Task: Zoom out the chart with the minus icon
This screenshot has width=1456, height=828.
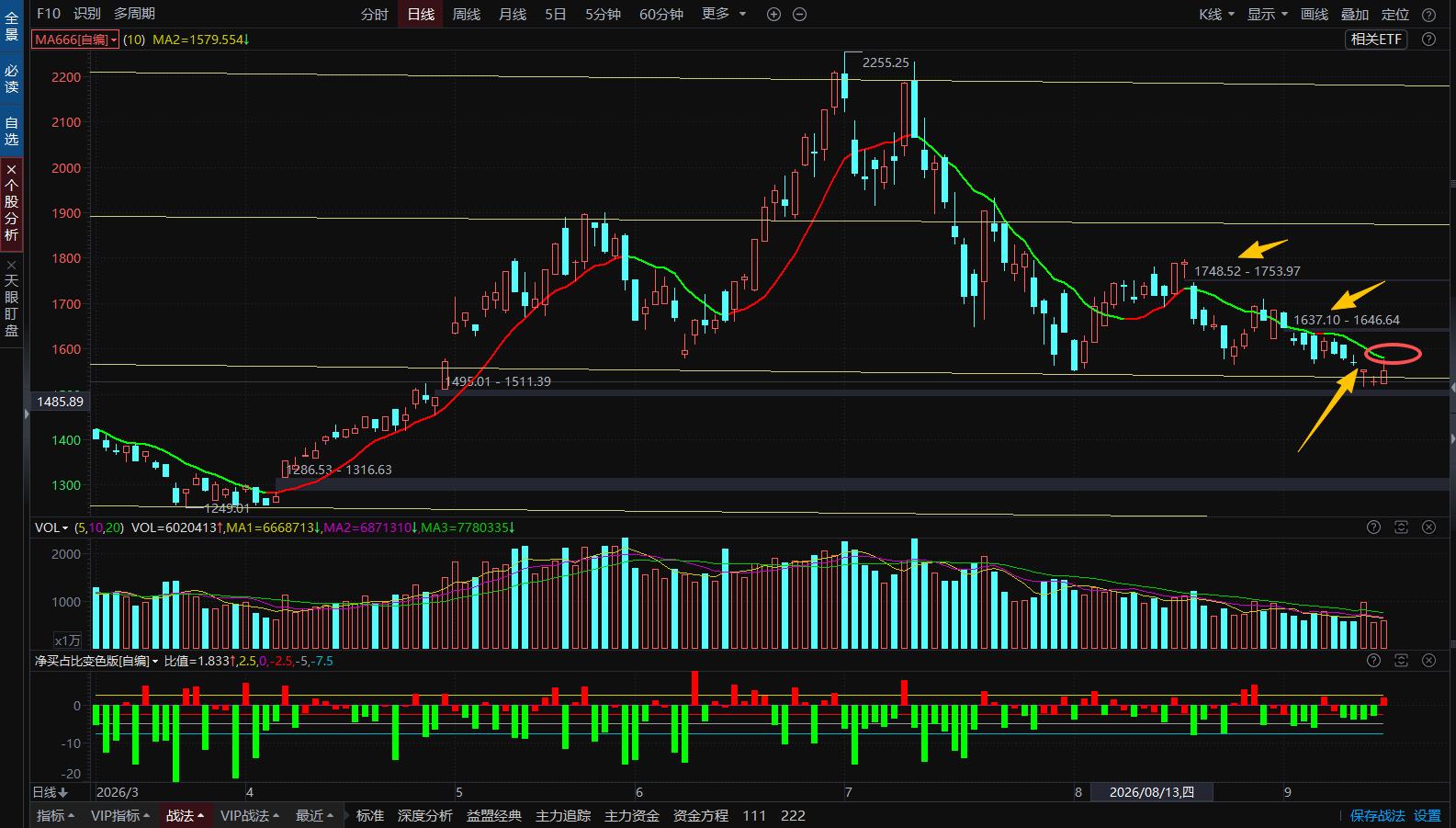Action: (x=799, y=14)
